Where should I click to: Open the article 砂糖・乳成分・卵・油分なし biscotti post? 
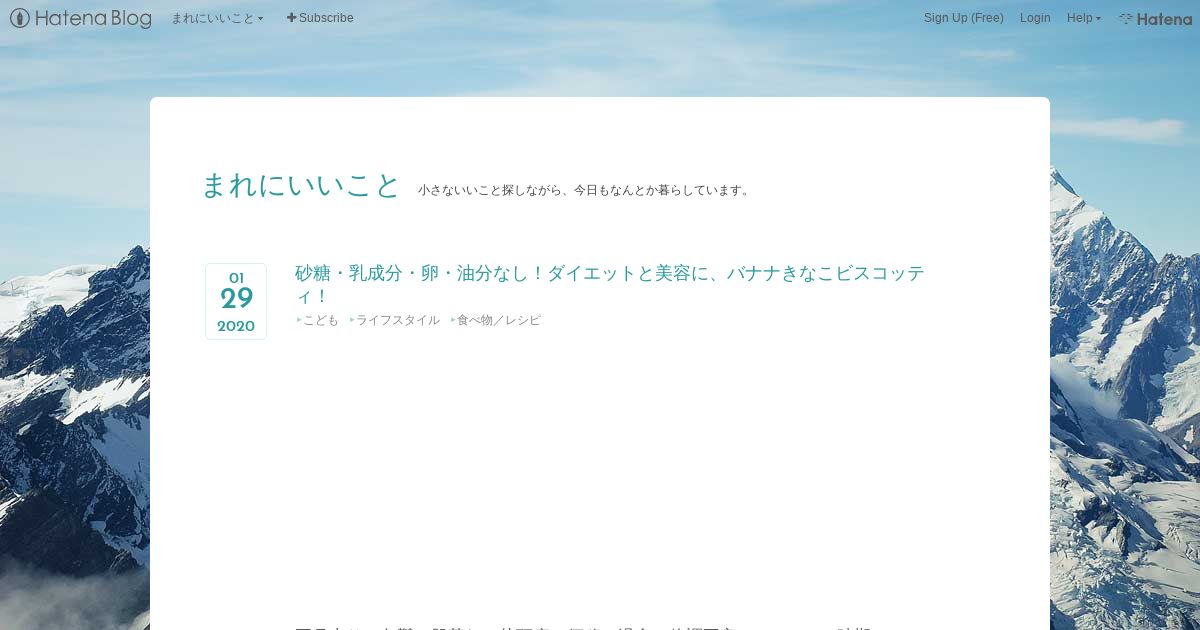[x=610, y=284]
